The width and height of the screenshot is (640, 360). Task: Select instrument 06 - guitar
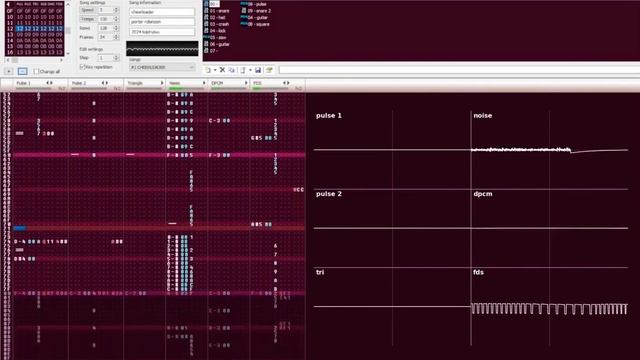coord(217,44)
